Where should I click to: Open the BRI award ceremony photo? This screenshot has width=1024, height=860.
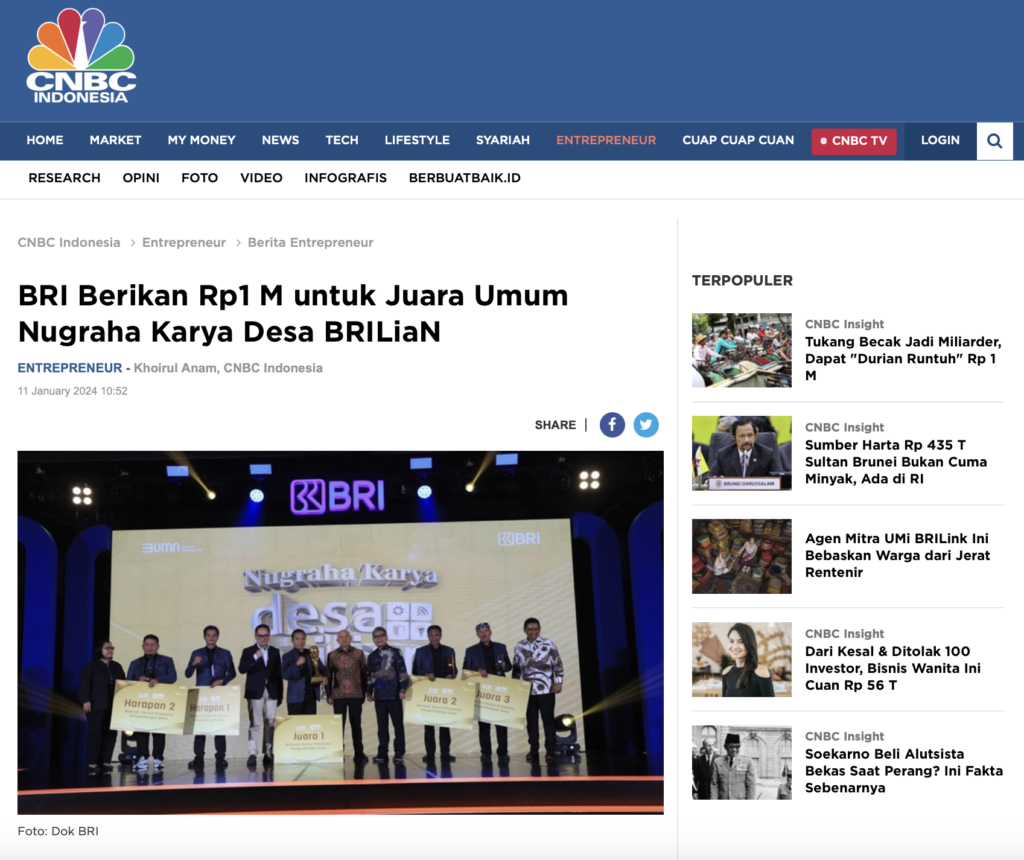pos(340,632)
